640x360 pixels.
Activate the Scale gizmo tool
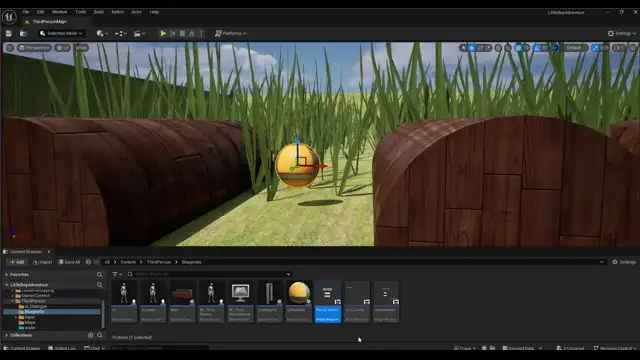coord(488,48)
